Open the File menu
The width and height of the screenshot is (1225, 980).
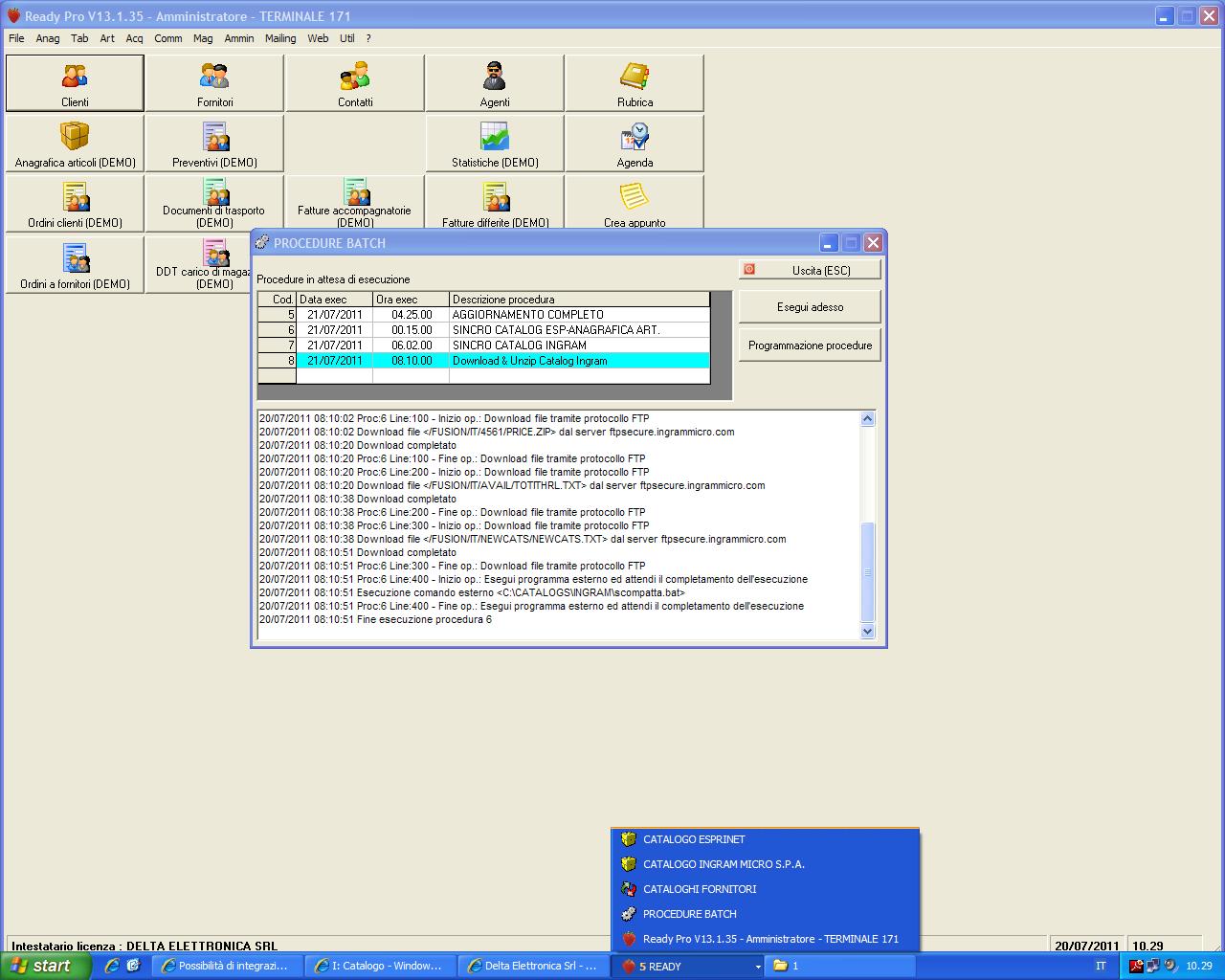coord(16,38)
